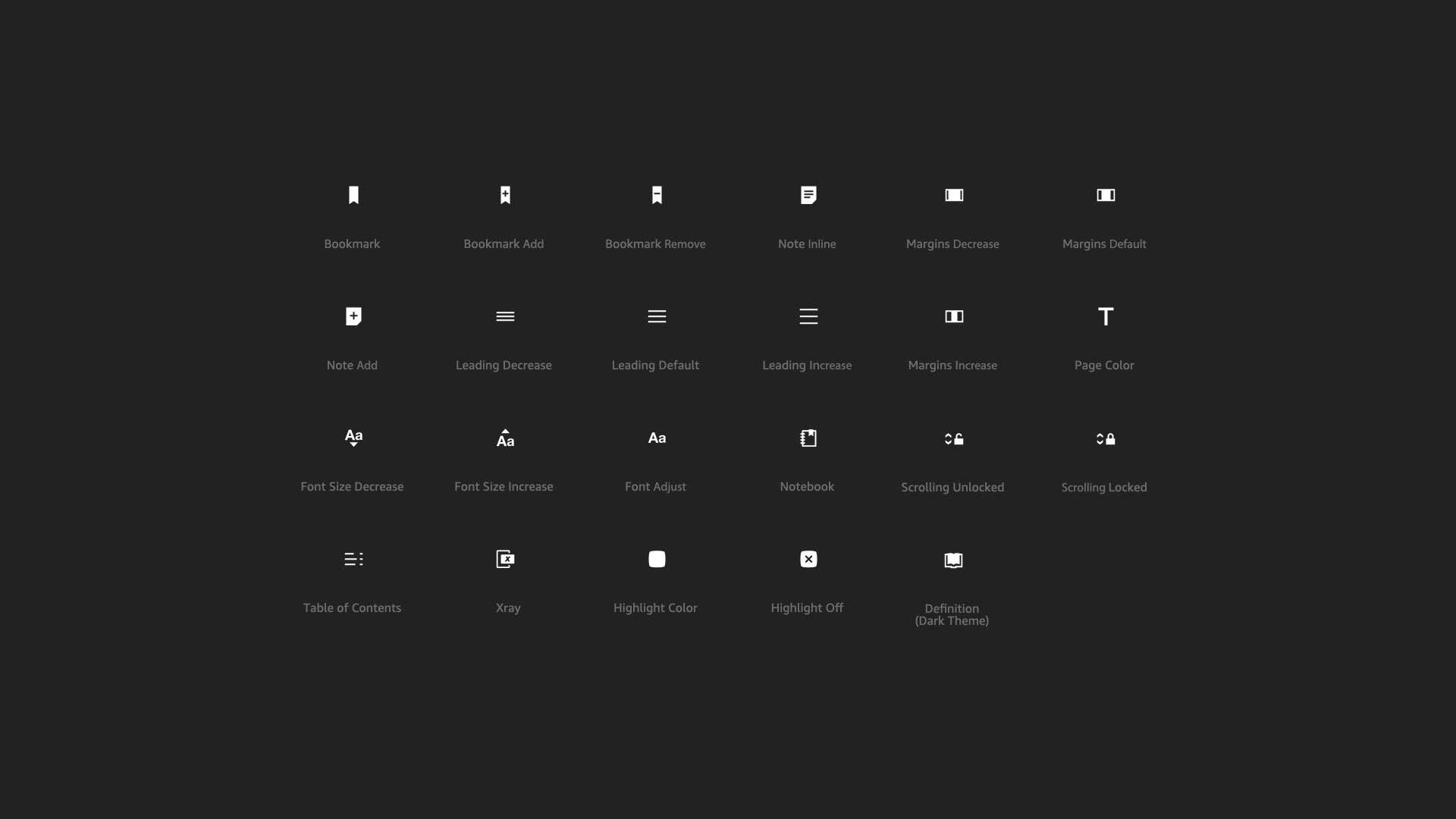Click the Bookmark icon
The width and height of the screenshot is (1456, 819).
tap(353, 195)
